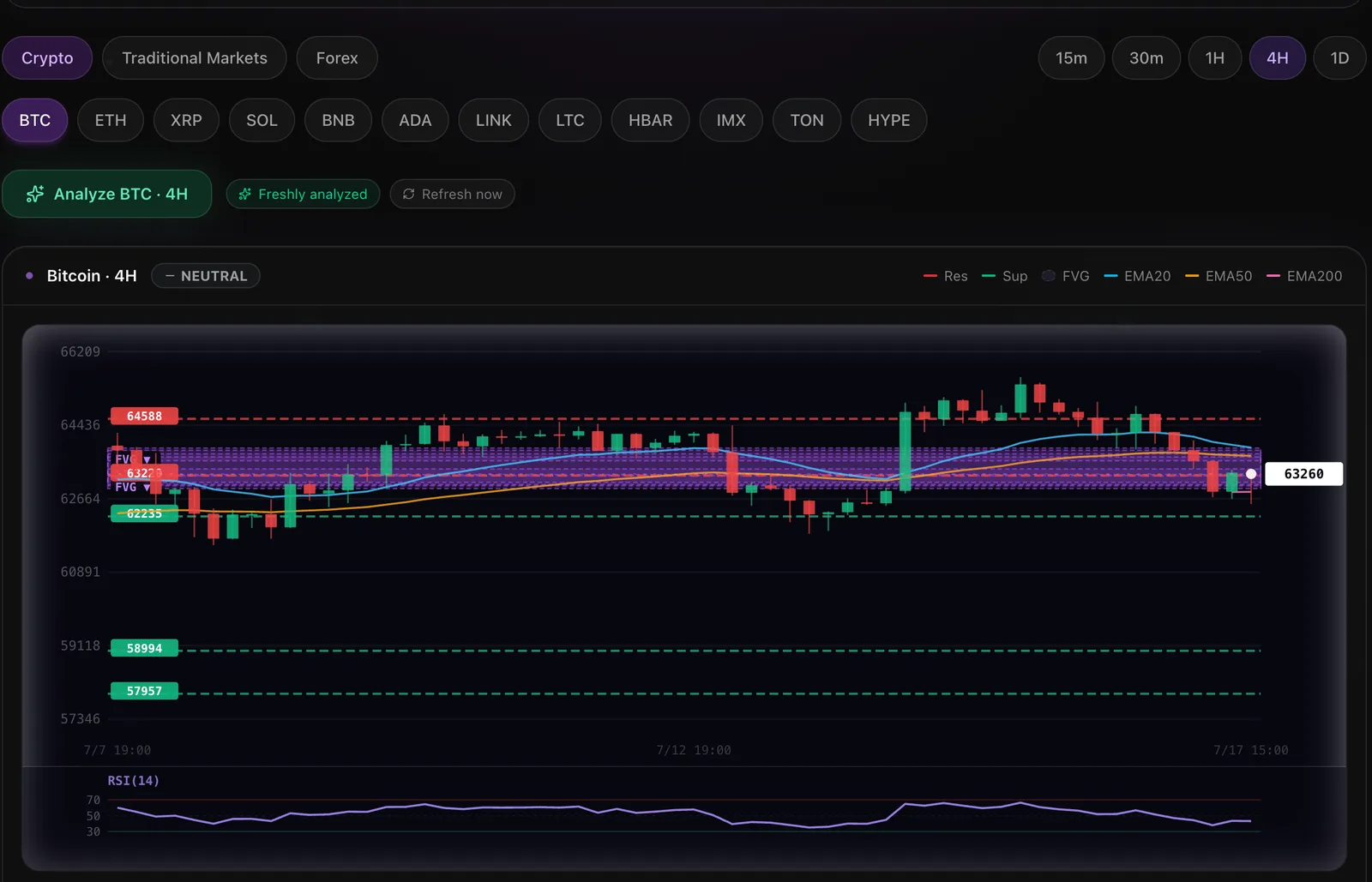Click the 58994 support level label

click(x=144, y=648)
